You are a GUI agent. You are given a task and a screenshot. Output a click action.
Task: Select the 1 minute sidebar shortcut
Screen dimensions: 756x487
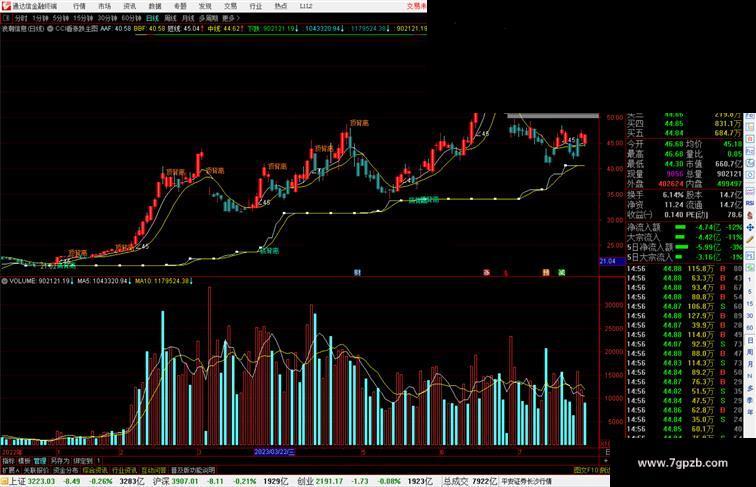[x=750, y=280]
